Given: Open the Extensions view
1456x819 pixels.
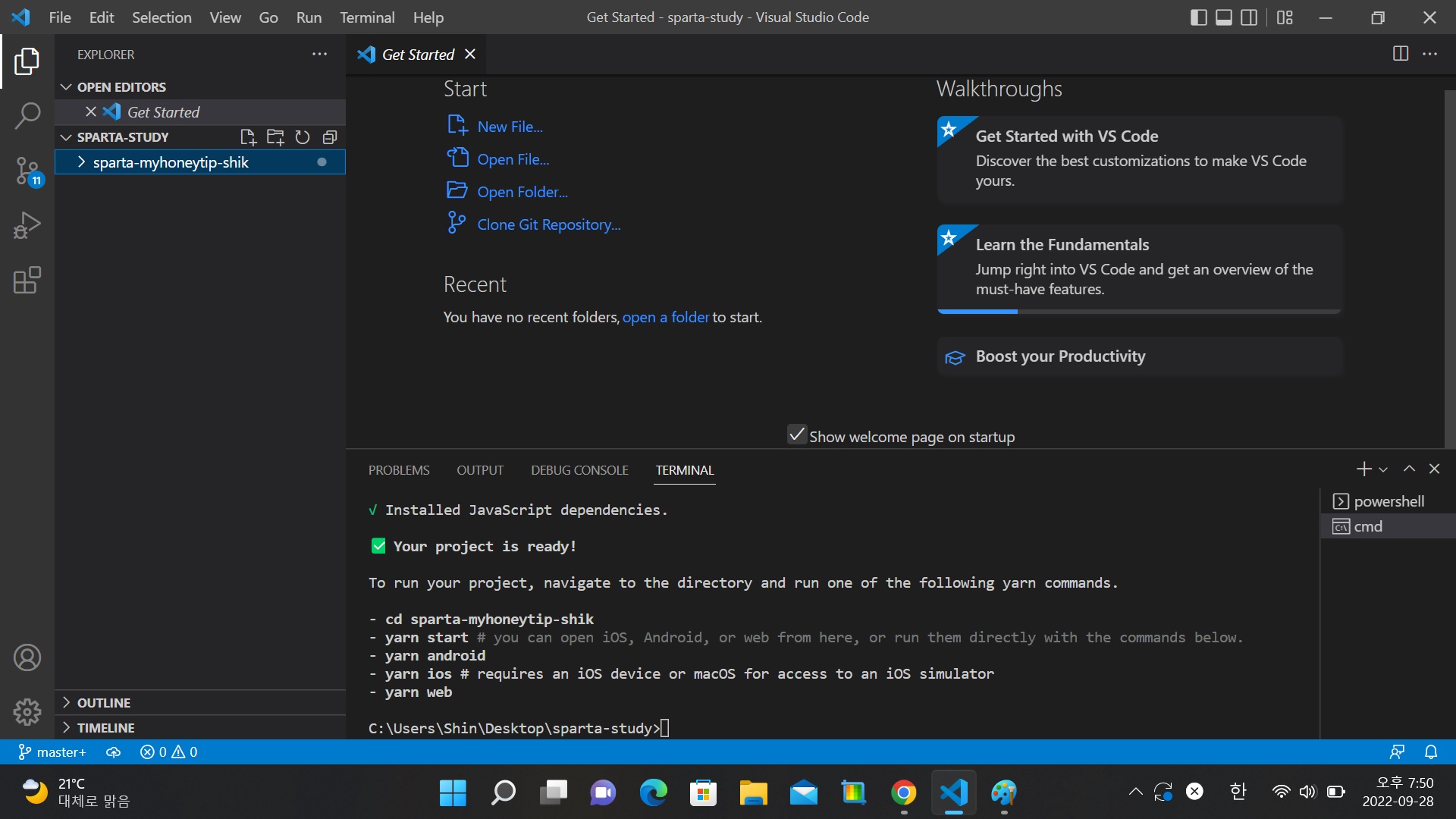Looking at the screenshot, I should [27, 281].
